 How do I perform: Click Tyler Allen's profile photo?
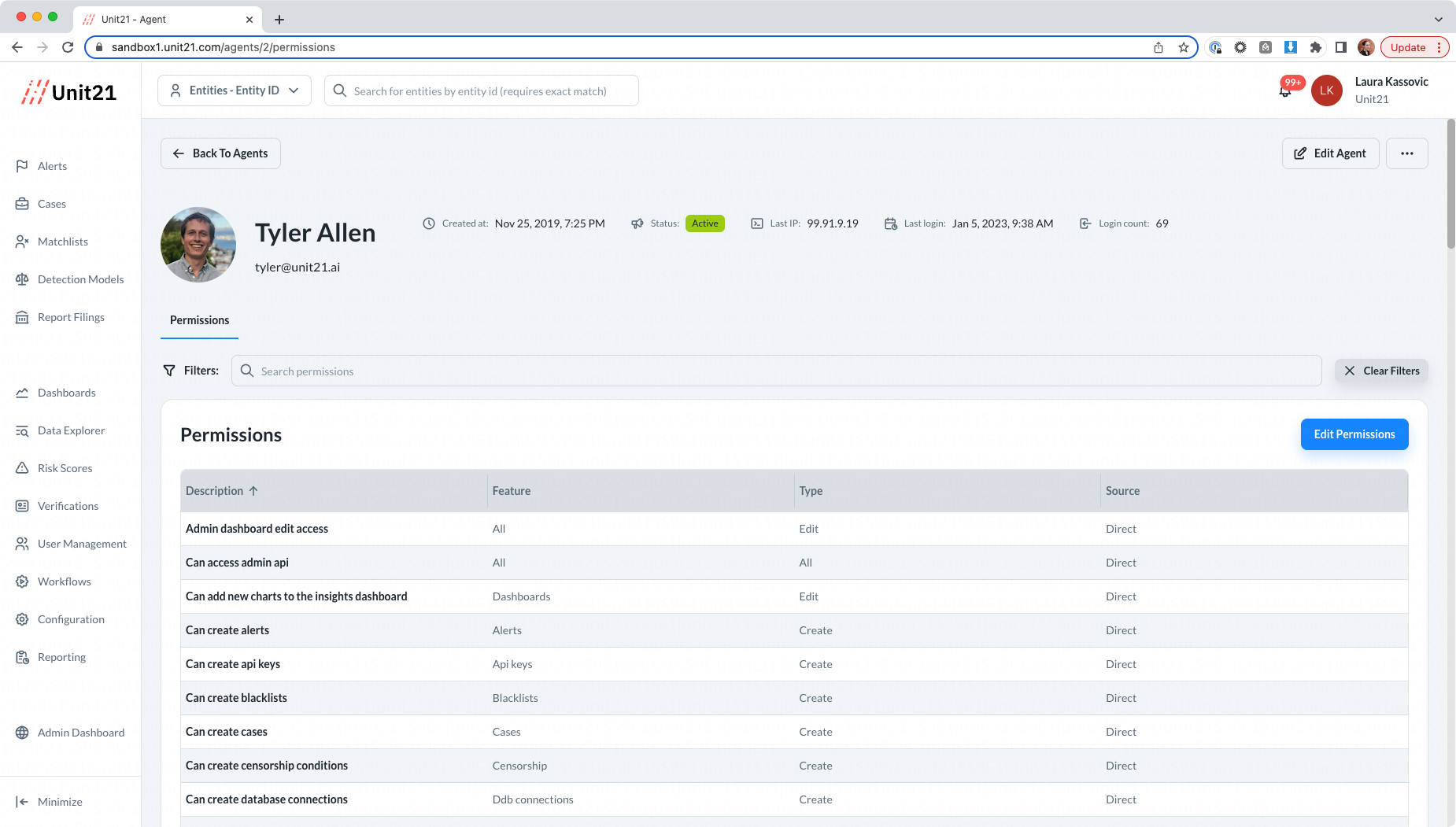(198, 245)
